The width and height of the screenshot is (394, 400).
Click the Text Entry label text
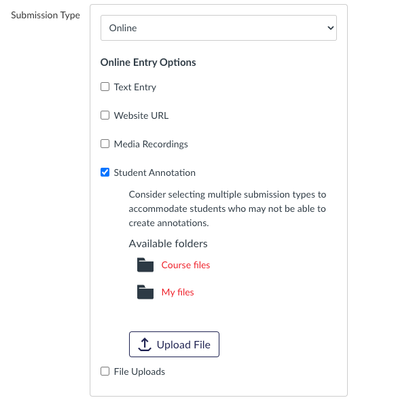(135, 87)
